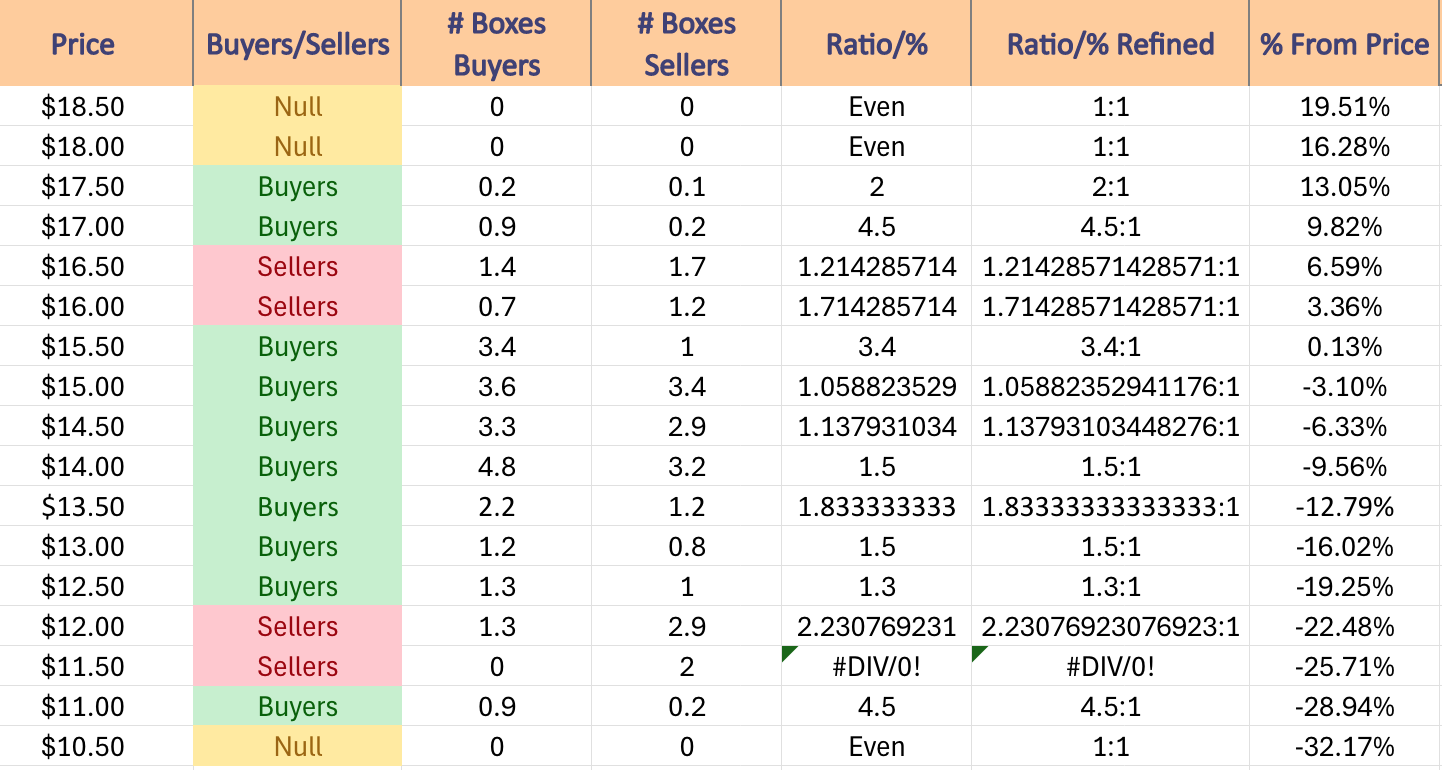Click the 9.82% cell
Viewport: 1442px width, 770px height.
point(1345,227)
